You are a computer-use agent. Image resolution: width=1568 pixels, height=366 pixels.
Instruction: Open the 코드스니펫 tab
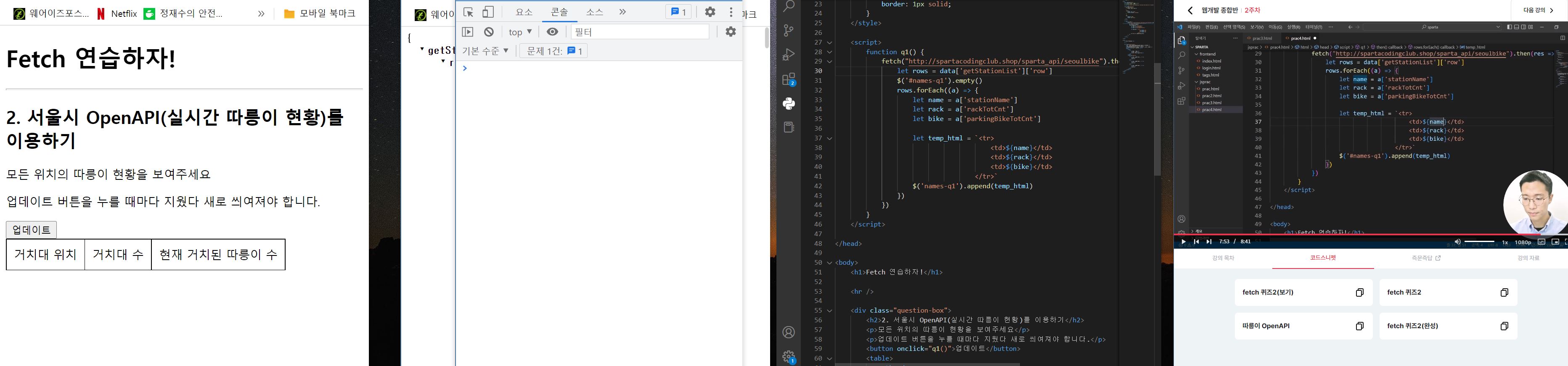click(1323, 258)
